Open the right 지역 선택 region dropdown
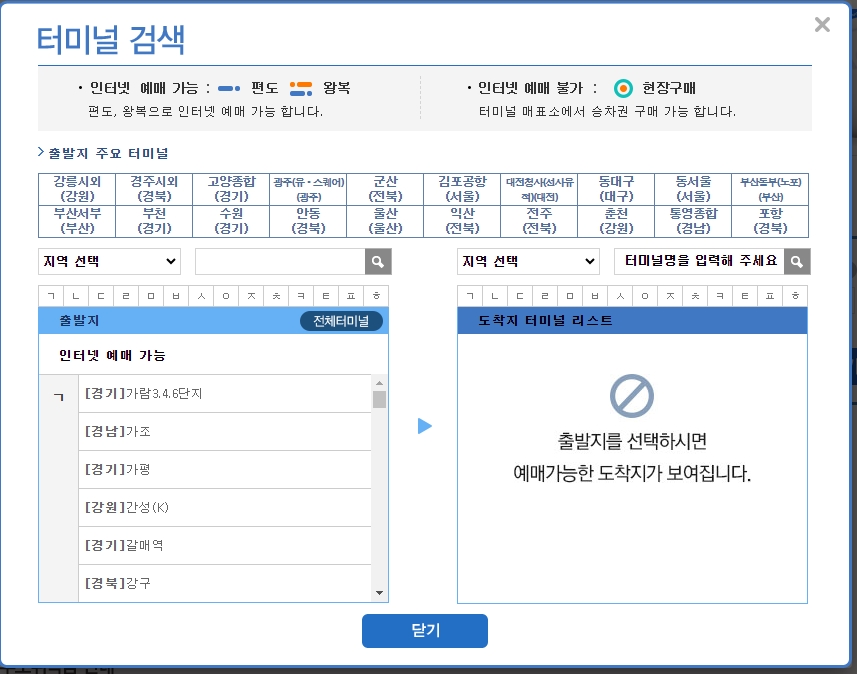The width and height of the screenshot is (857, 674). pos(527,261)
